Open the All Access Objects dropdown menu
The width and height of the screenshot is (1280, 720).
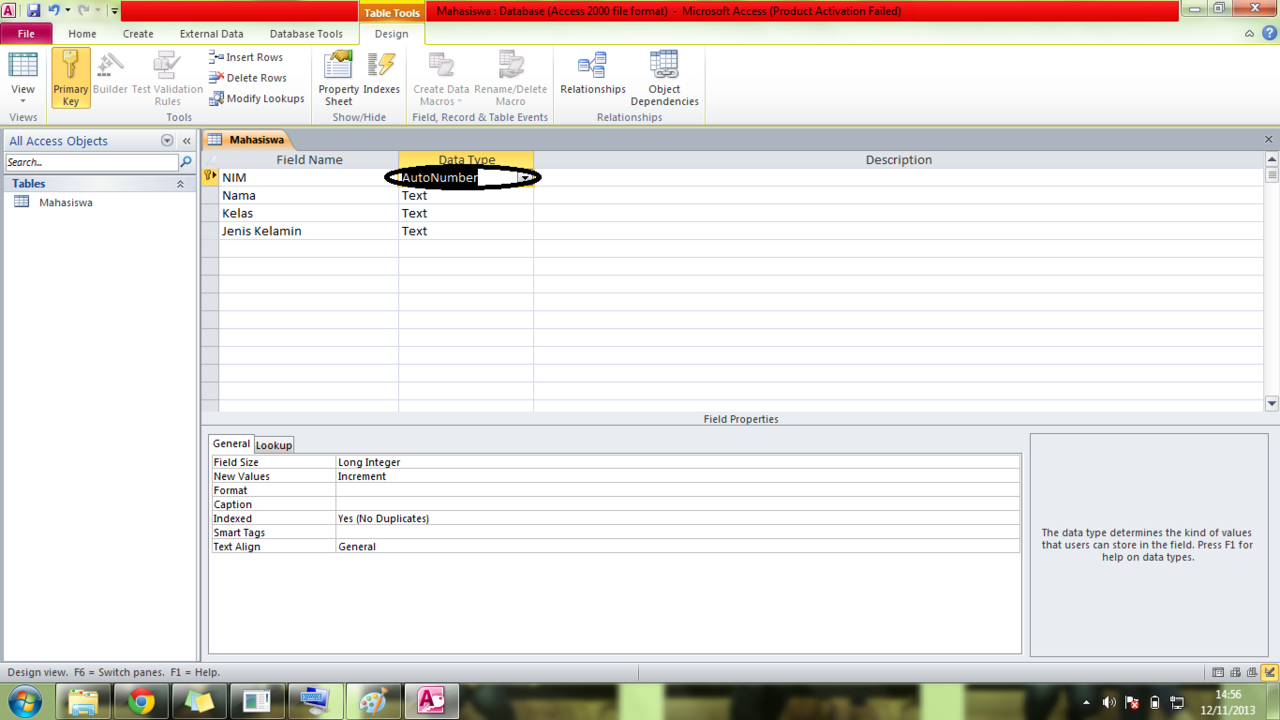[167, 141]
